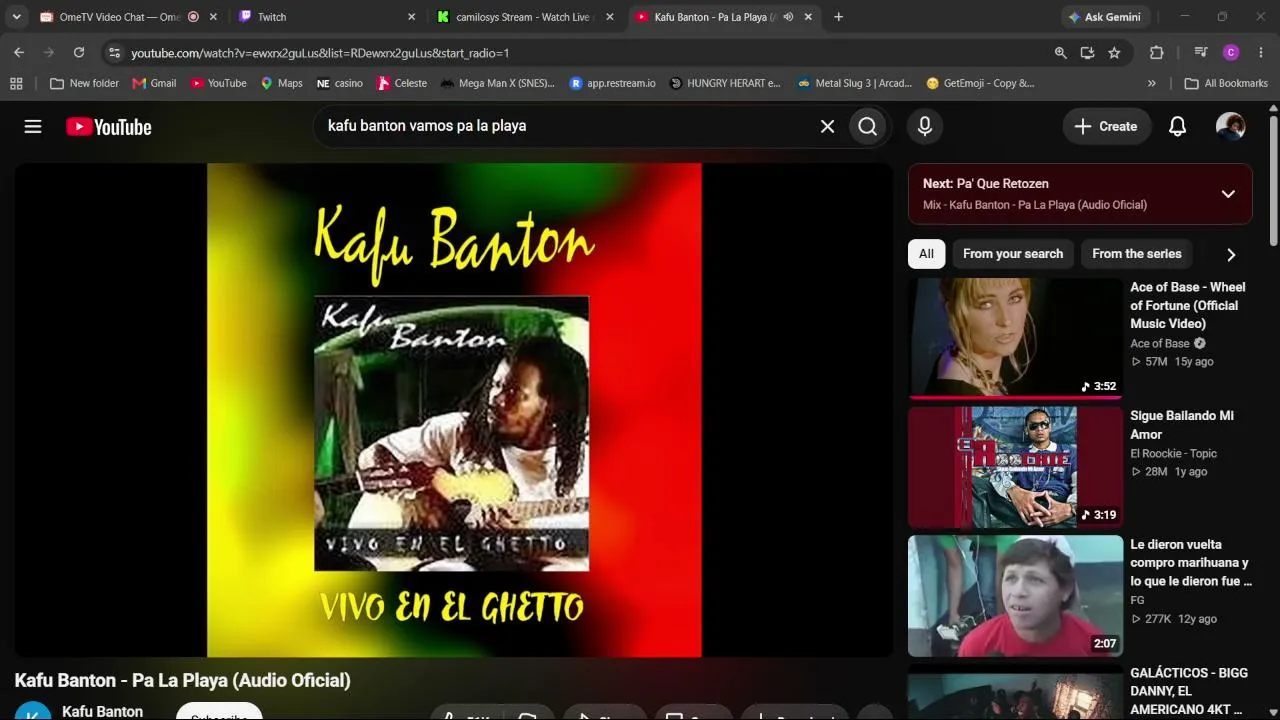This screenshot has height=720, width=1280.
Task: Go to the YouTube home logo
Action: click(109, 127)
